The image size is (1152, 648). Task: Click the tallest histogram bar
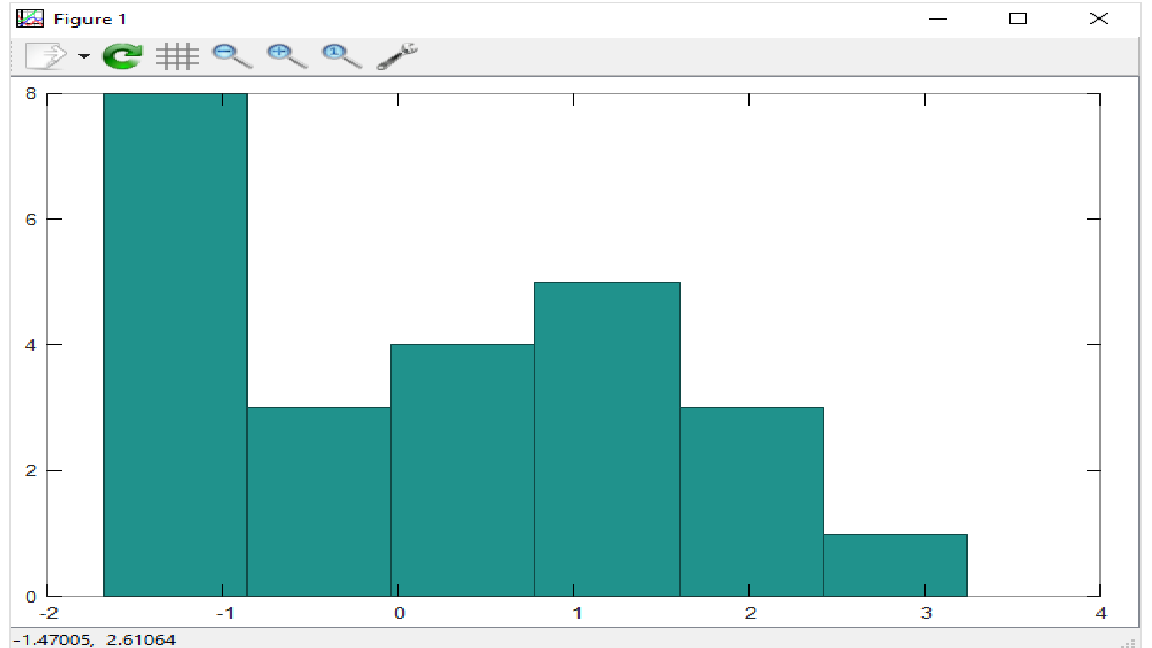pos(175,340)
